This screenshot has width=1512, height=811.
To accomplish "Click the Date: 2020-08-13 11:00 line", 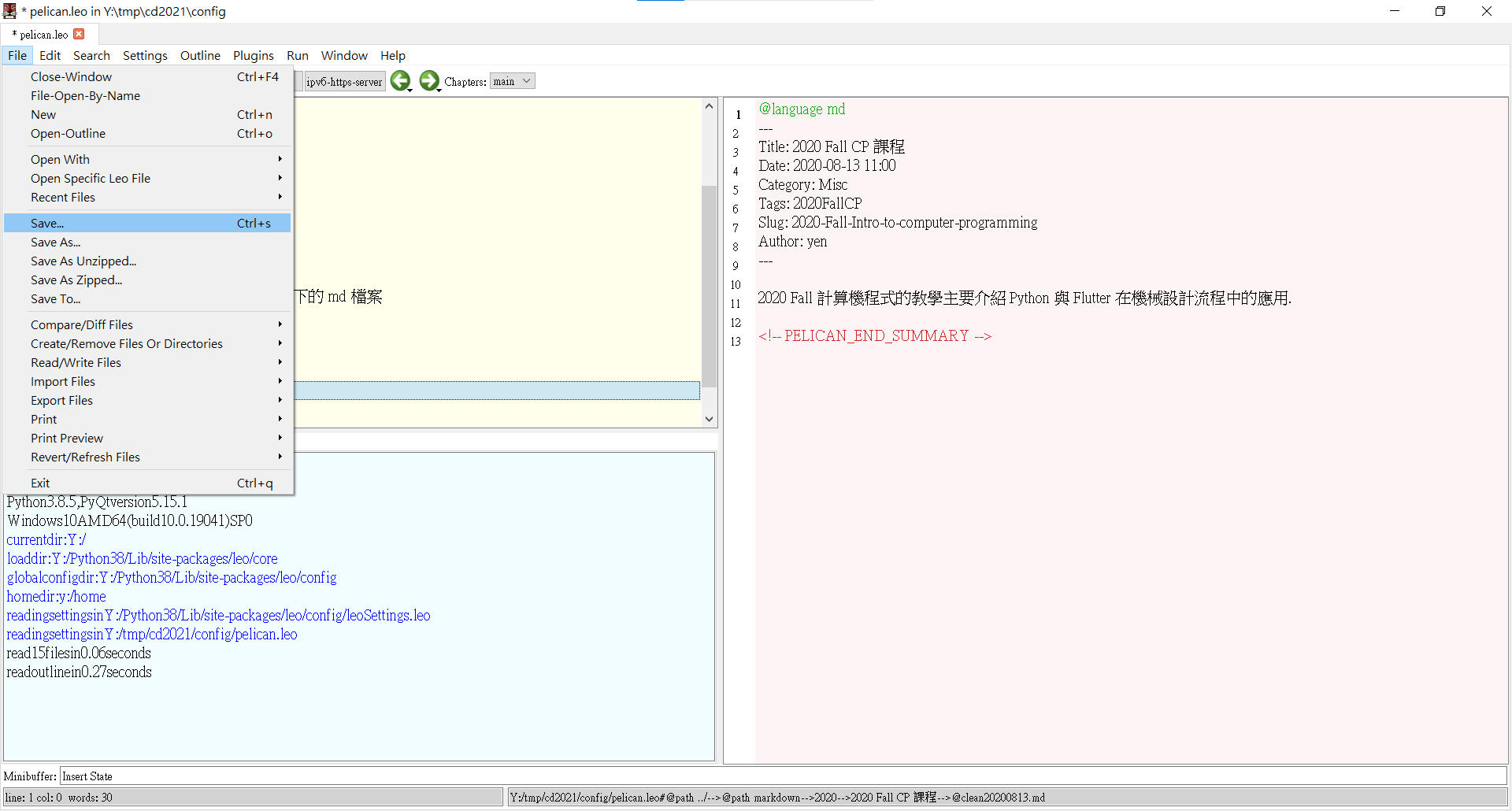I will 827,165.
